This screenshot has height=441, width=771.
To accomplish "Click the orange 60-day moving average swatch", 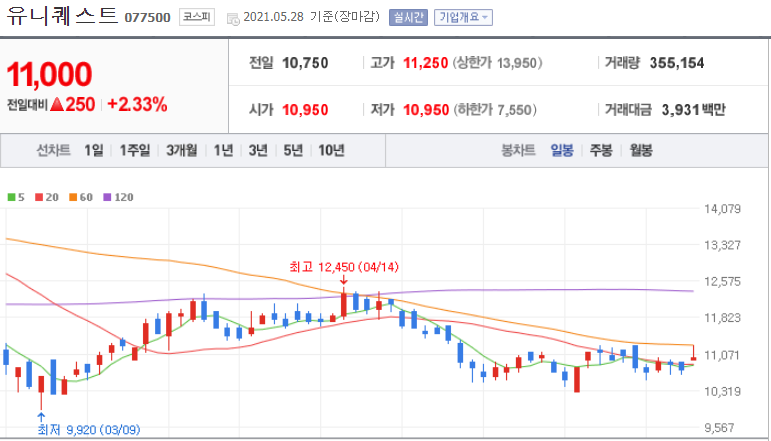I will click(x=73, y=197).
